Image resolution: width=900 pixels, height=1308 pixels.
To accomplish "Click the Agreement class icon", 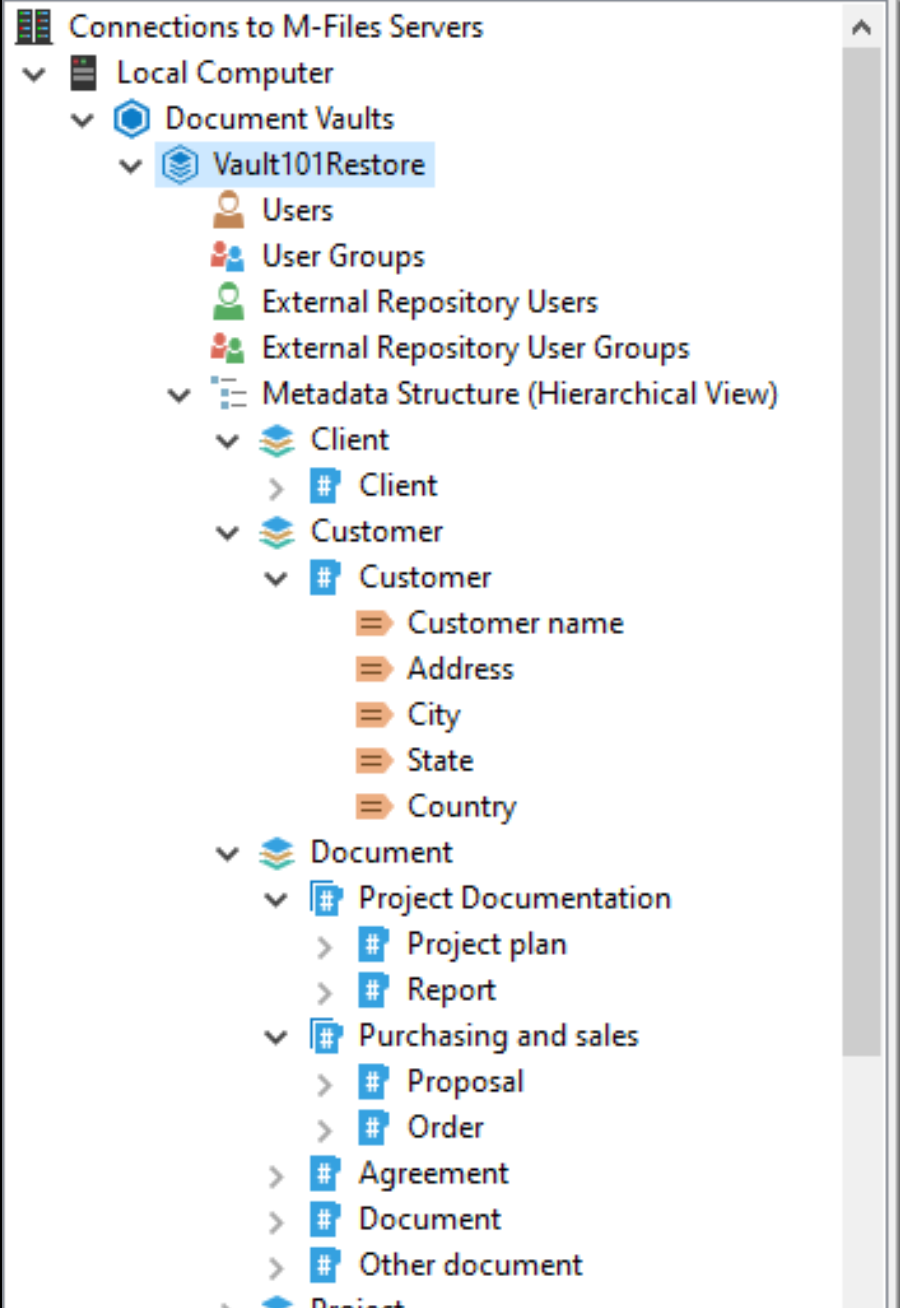I will pyautogui.click(x=325, y=1174).
